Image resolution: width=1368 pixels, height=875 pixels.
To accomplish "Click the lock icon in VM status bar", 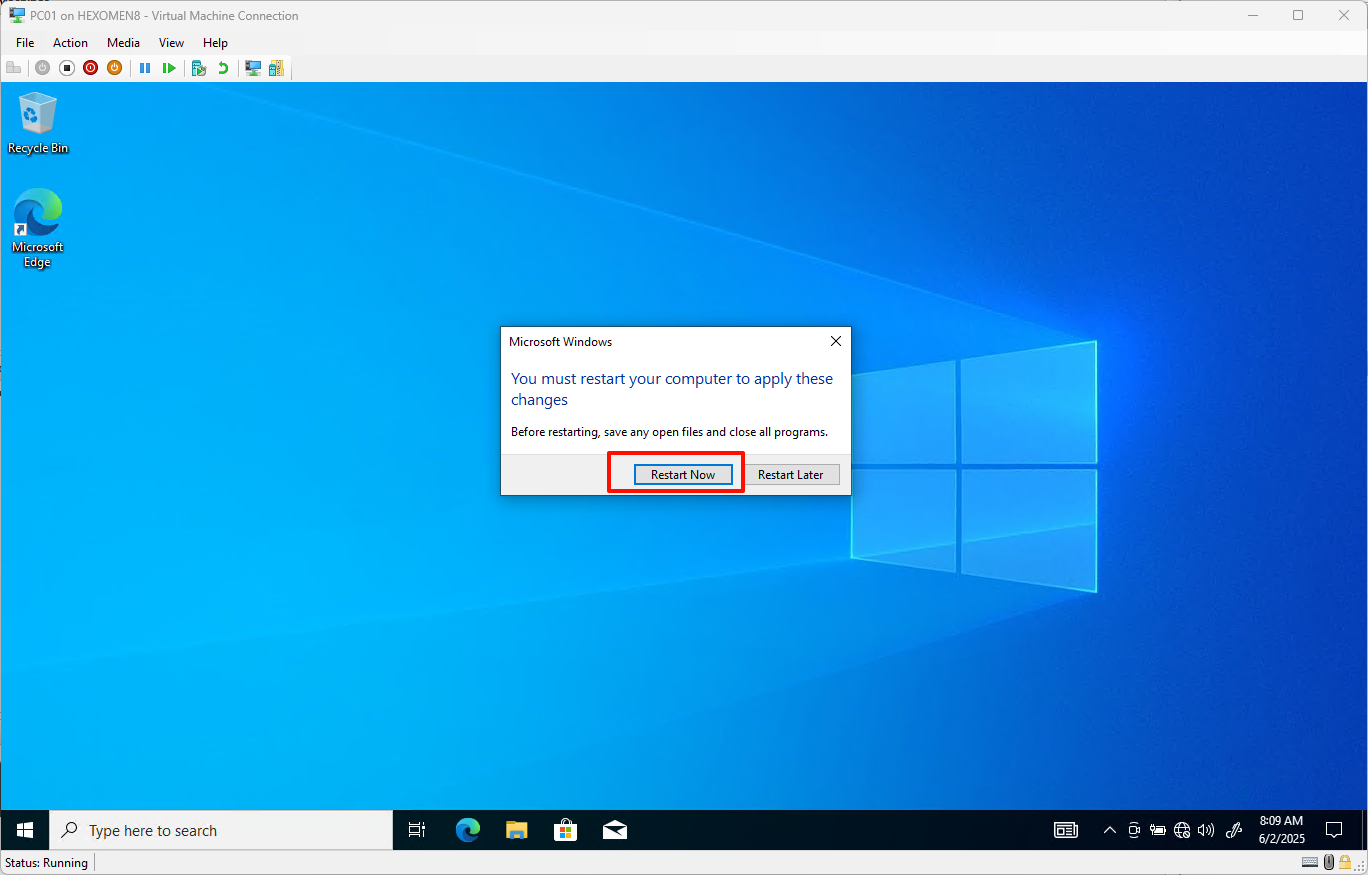I will click(x=1345, y=862).
